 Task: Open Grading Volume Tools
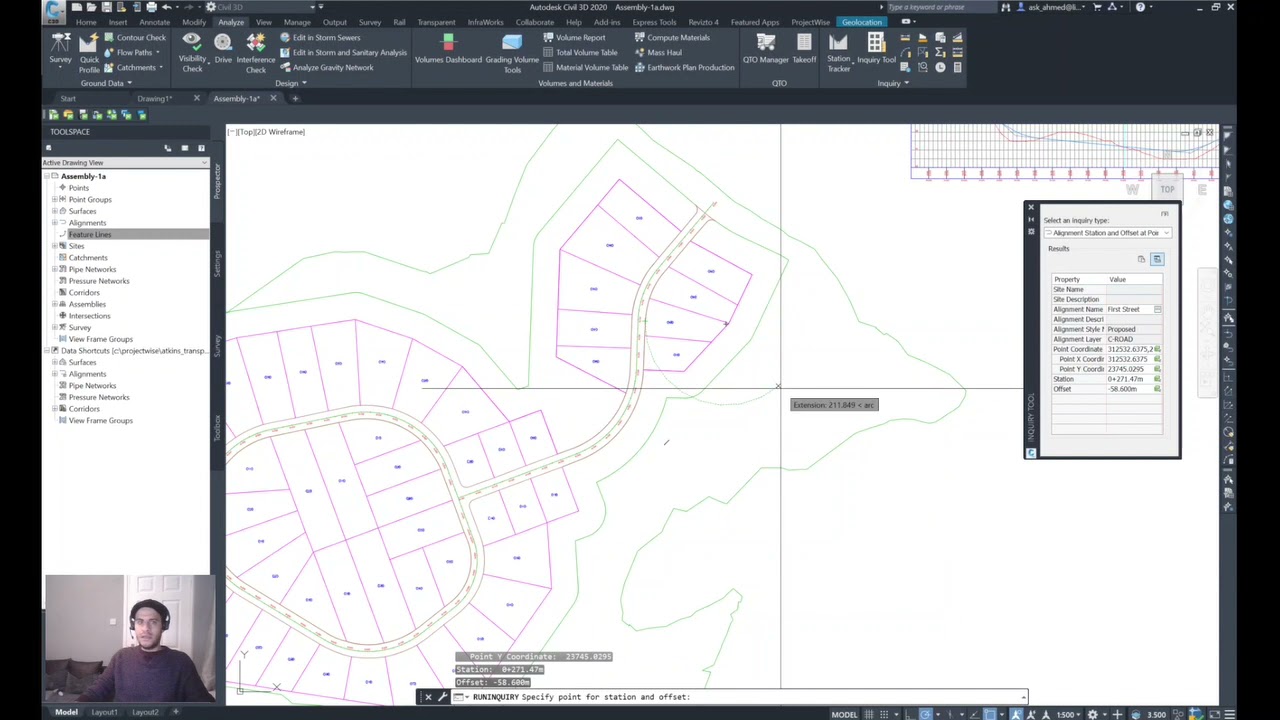512,52
